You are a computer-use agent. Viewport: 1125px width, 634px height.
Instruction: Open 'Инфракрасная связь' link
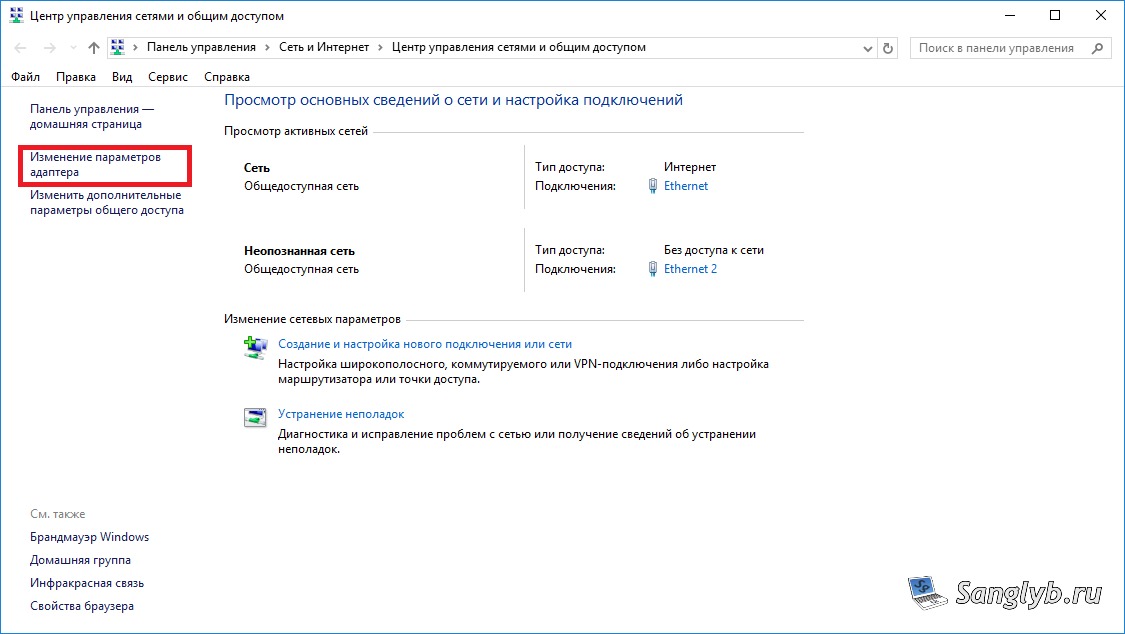(x=87, y=583)
